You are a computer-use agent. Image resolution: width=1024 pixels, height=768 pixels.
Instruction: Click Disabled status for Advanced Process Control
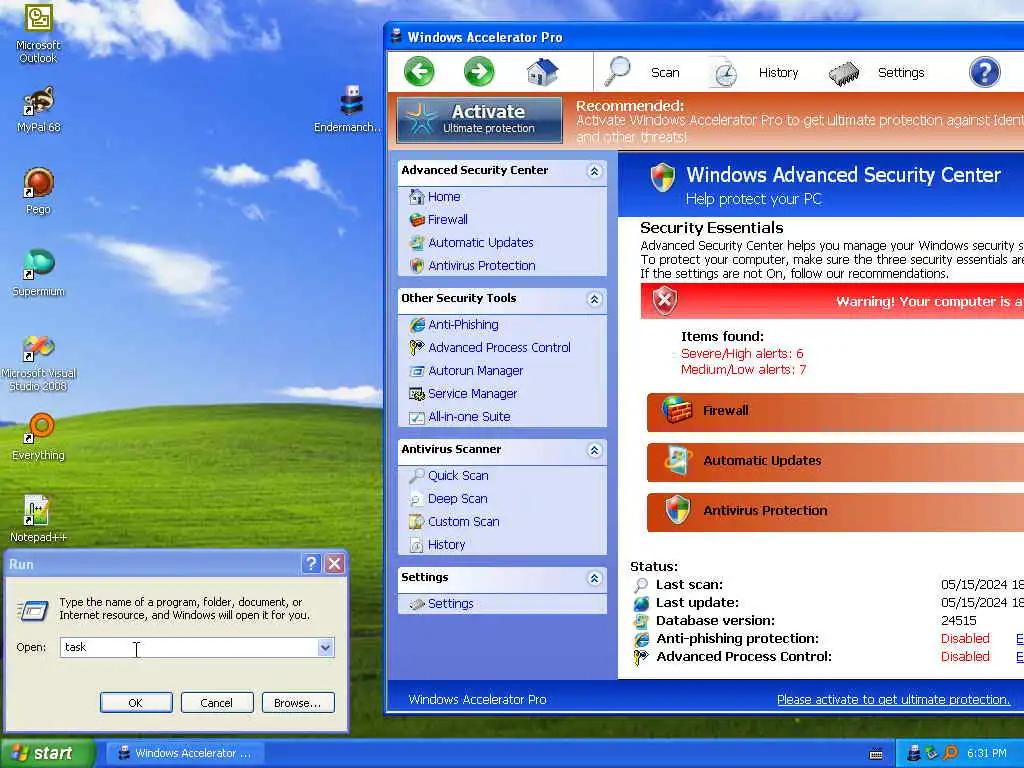[x=965, y=656]
